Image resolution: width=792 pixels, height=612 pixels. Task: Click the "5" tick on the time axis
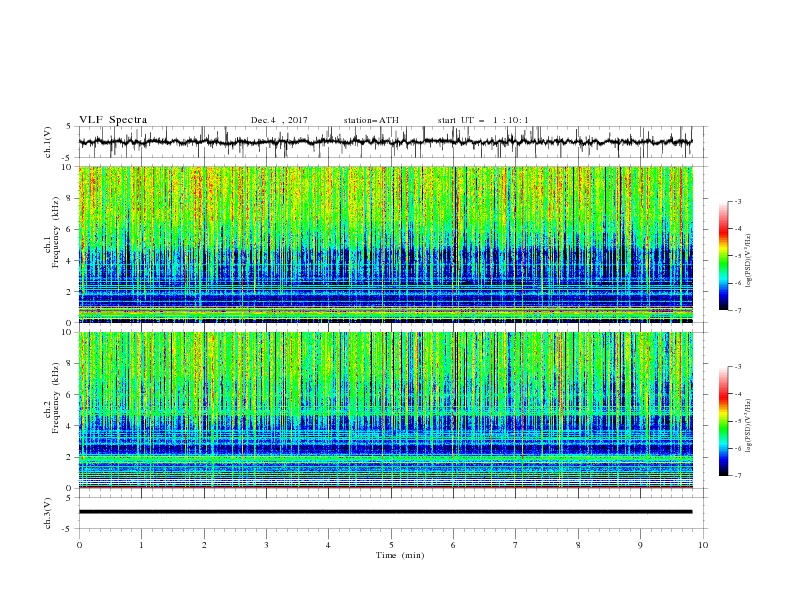click(x=391, y=545)
